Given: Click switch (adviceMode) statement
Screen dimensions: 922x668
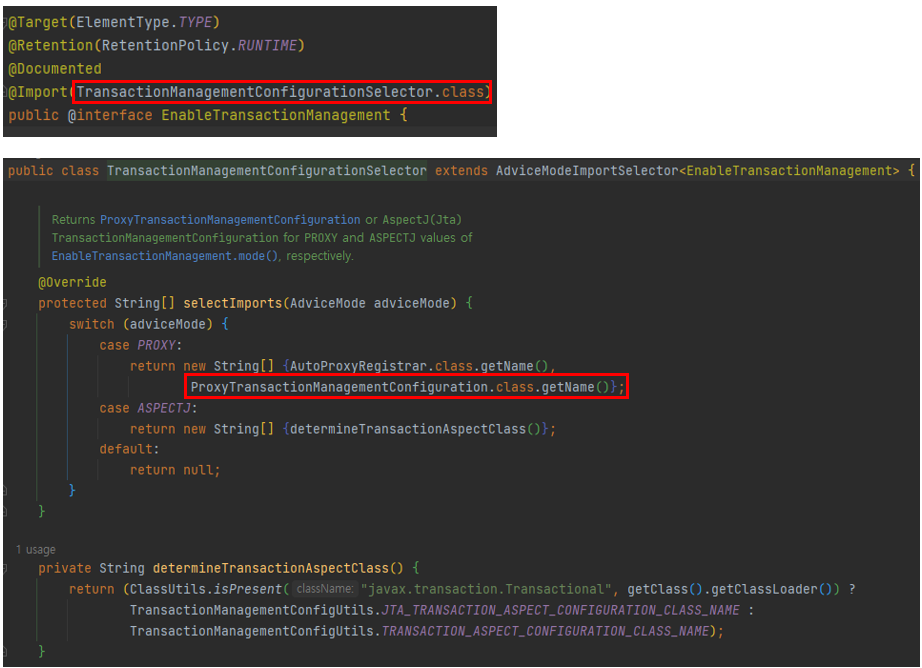Looking at the screenshot, I should [141, 325].
